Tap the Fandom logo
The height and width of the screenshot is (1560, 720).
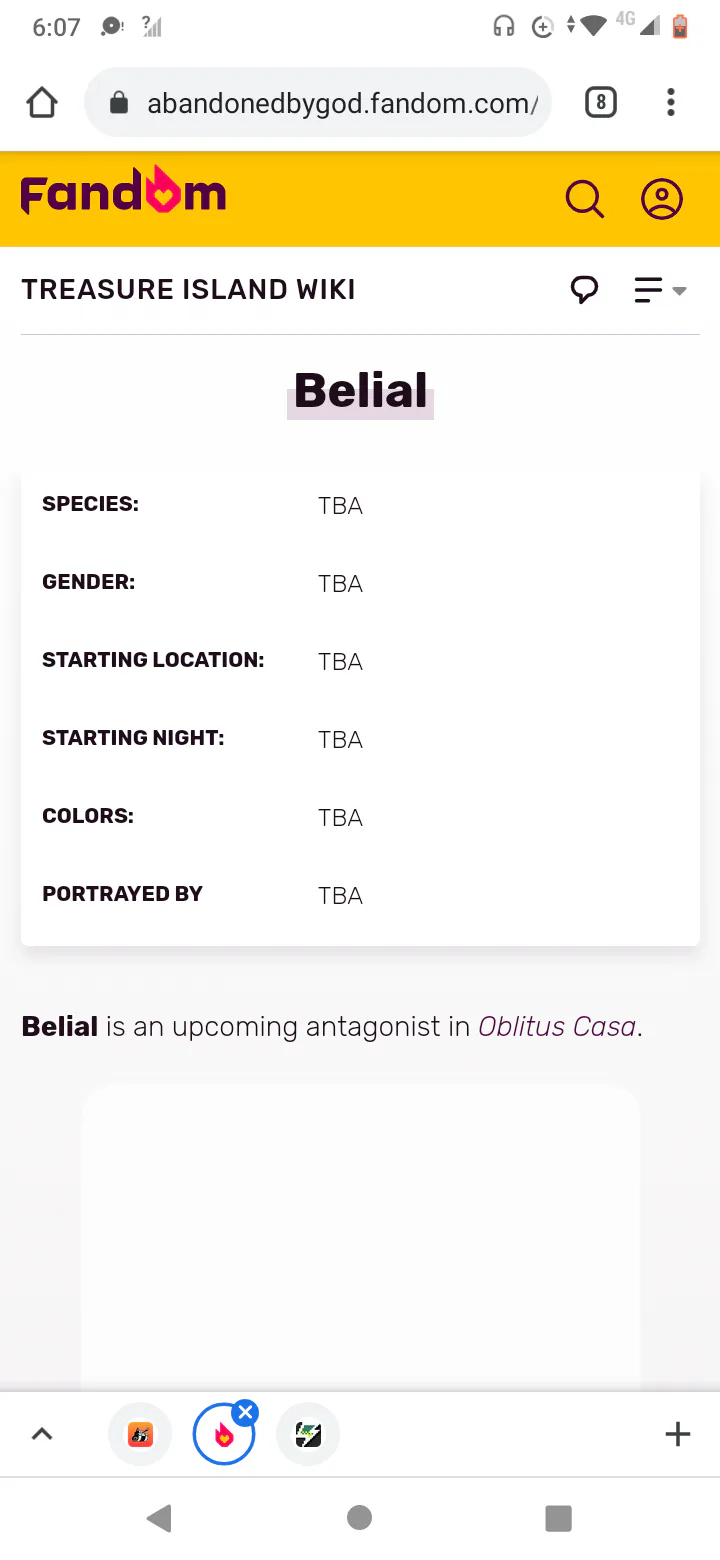click(x=123, y=194)
